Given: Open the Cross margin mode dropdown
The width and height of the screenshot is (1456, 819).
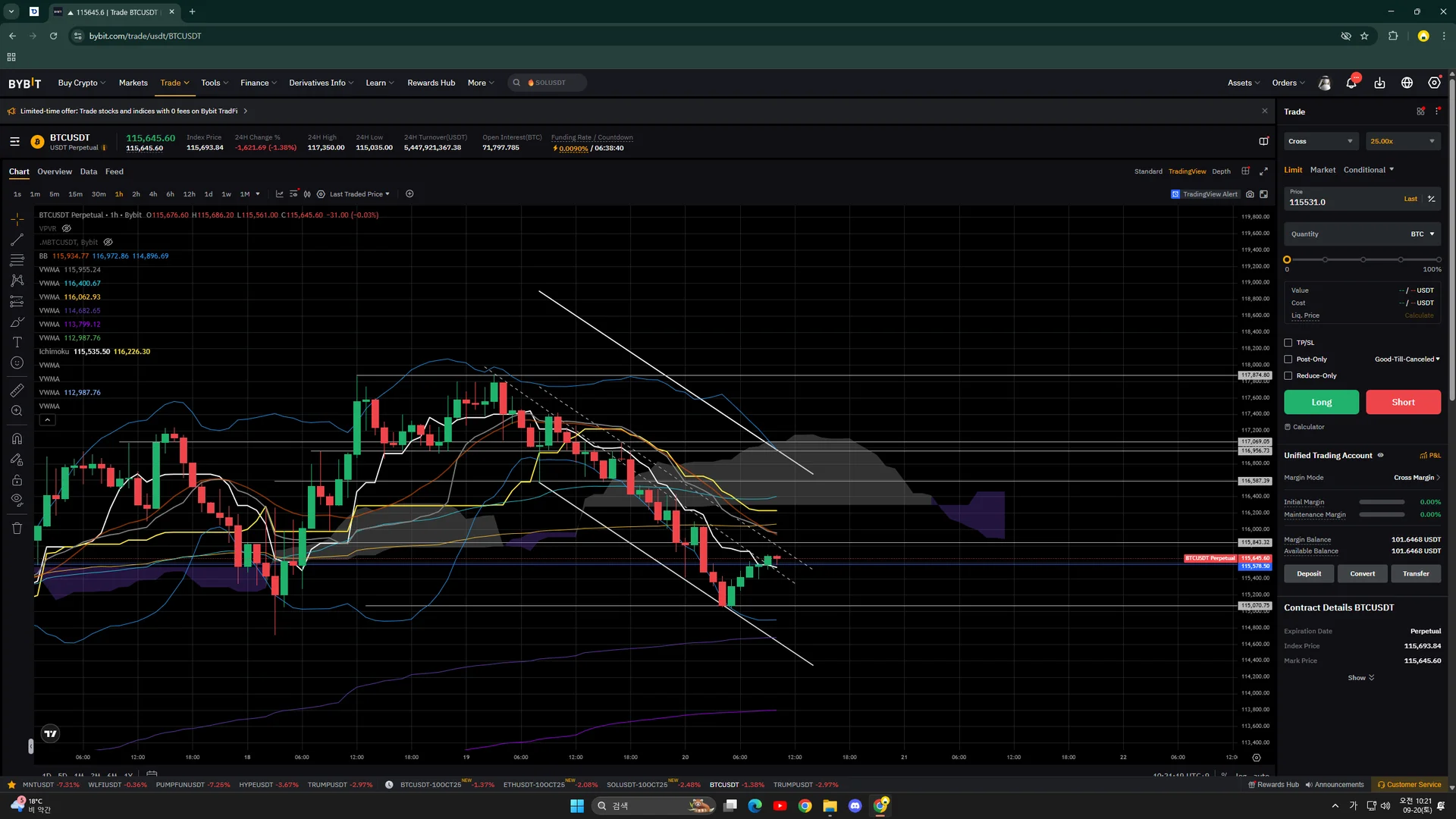Looking at the screenshot, I should (1320, 141).
